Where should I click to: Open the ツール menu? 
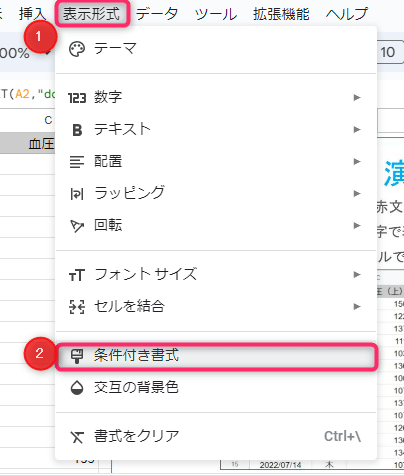point(216,14)
